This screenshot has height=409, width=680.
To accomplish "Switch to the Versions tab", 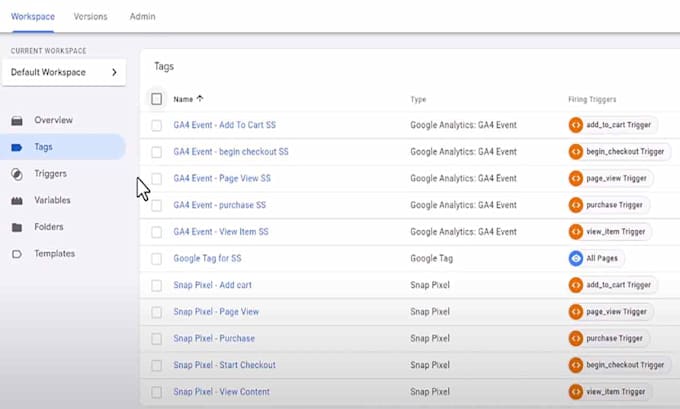I will (x=90, y=16).
